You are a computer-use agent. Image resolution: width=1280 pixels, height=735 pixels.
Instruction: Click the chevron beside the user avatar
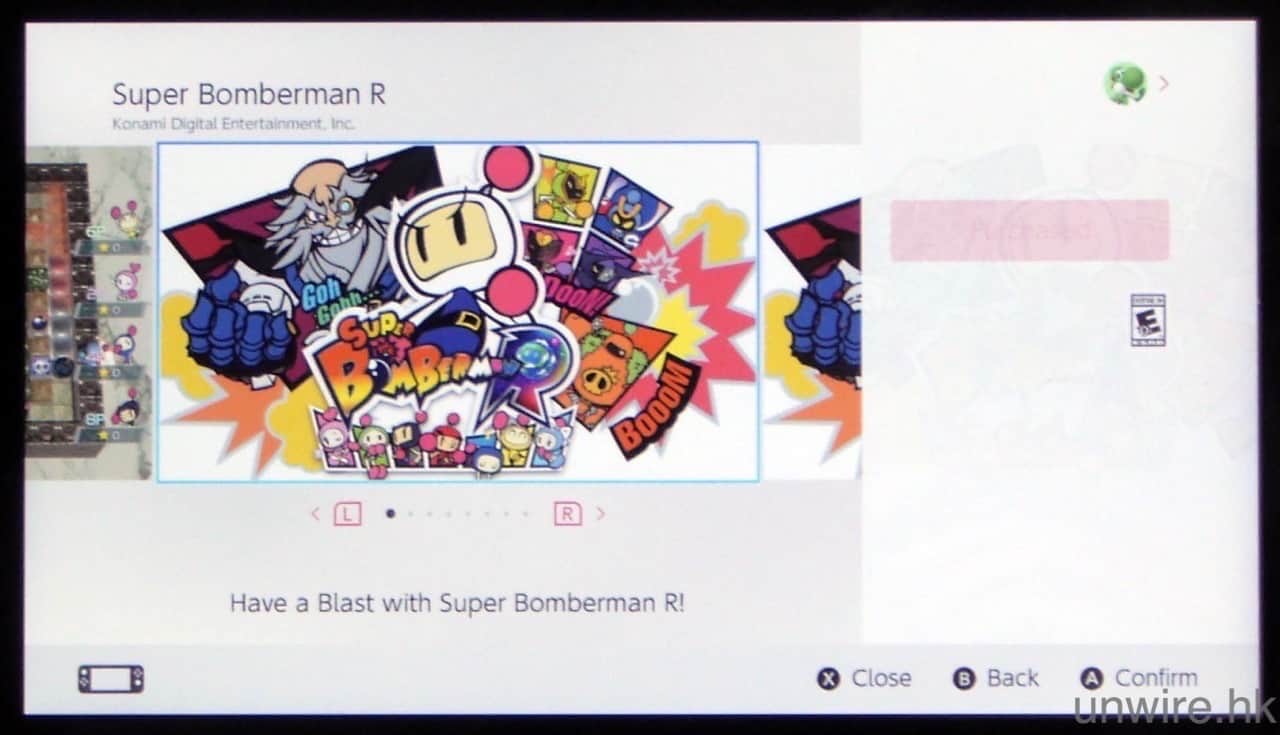1163,84
